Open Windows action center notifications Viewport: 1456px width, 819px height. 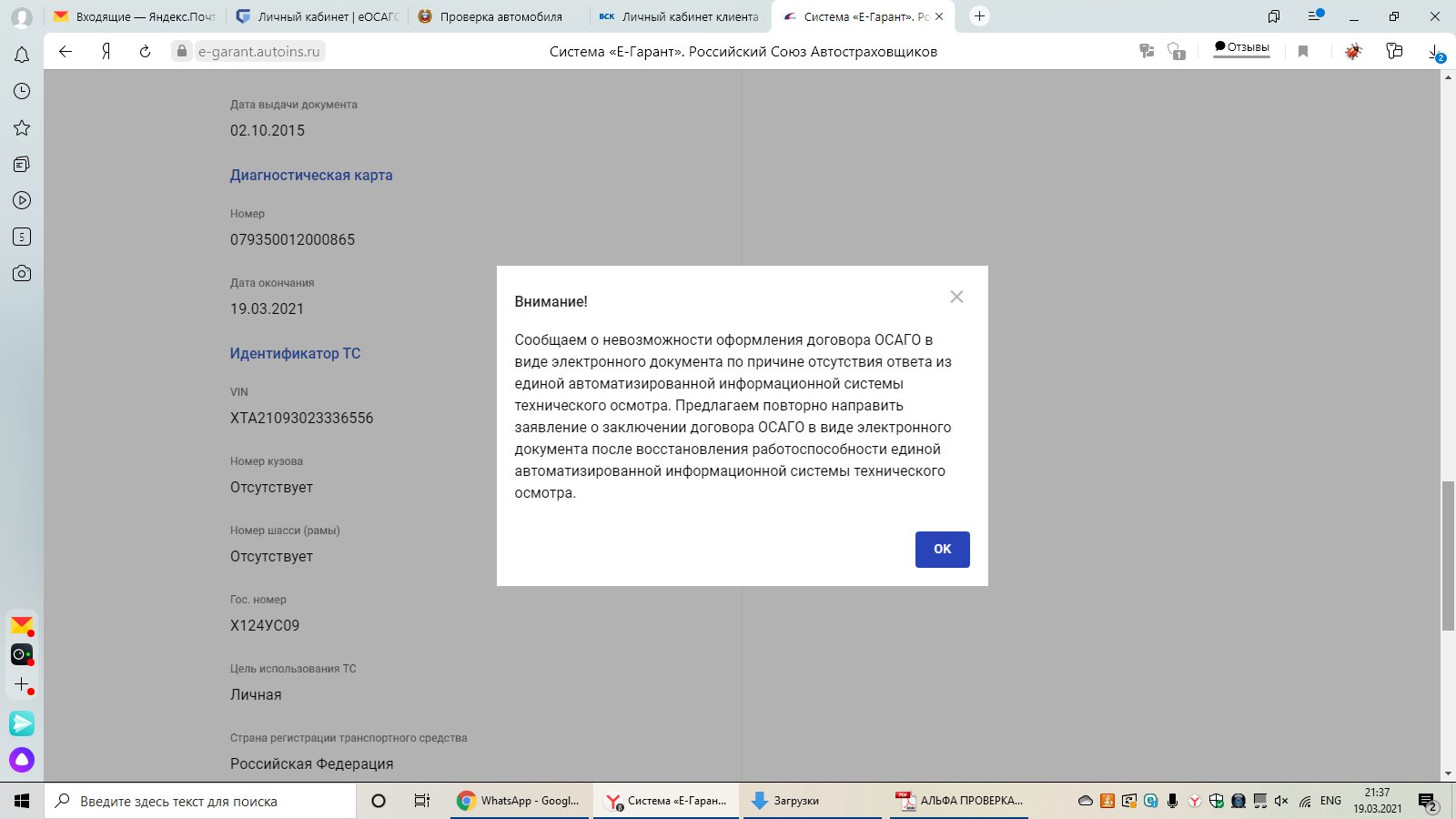coord(1428,802)
